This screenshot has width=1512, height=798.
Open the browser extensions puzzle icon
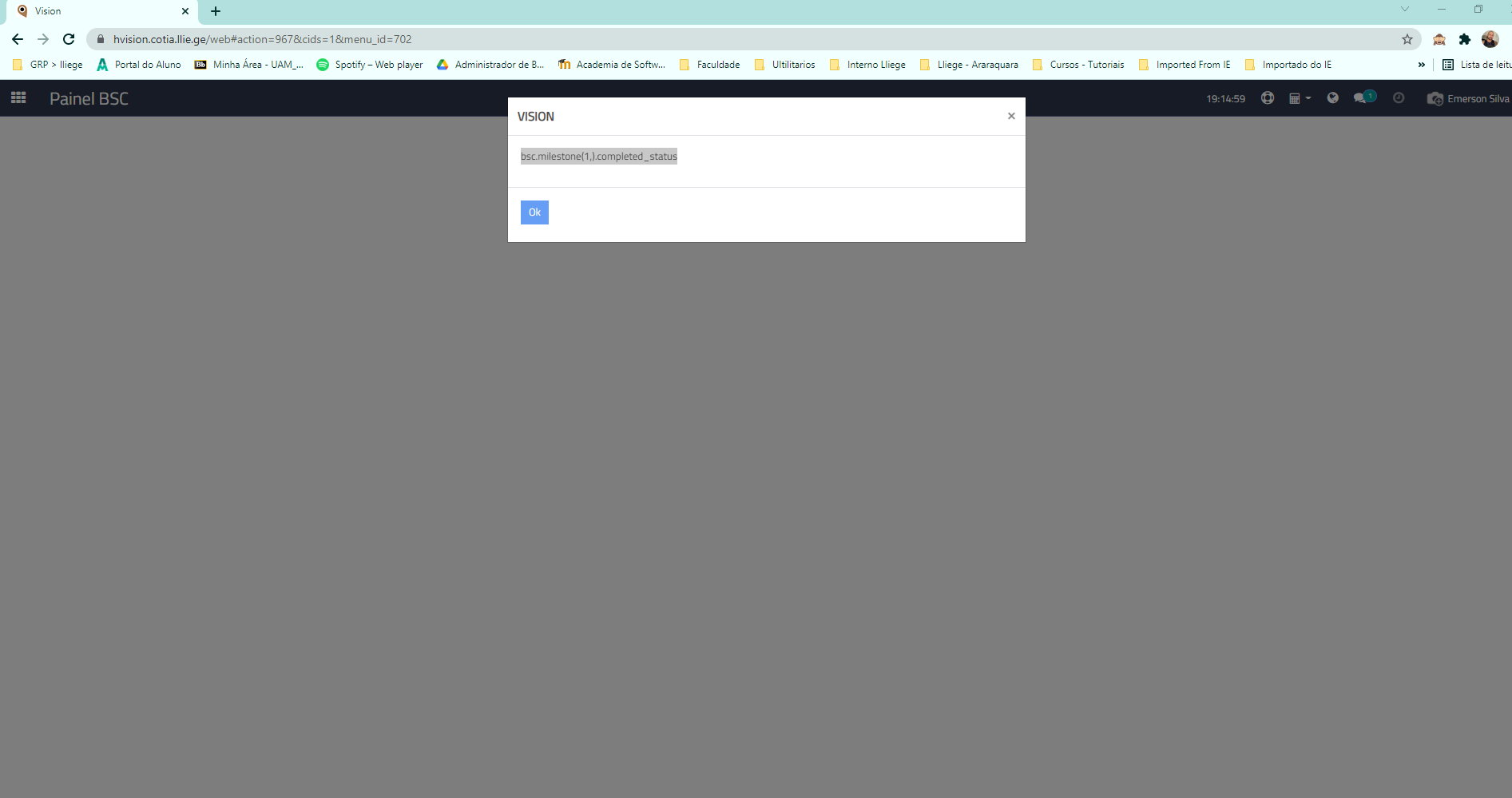[x=1465, y=39]
